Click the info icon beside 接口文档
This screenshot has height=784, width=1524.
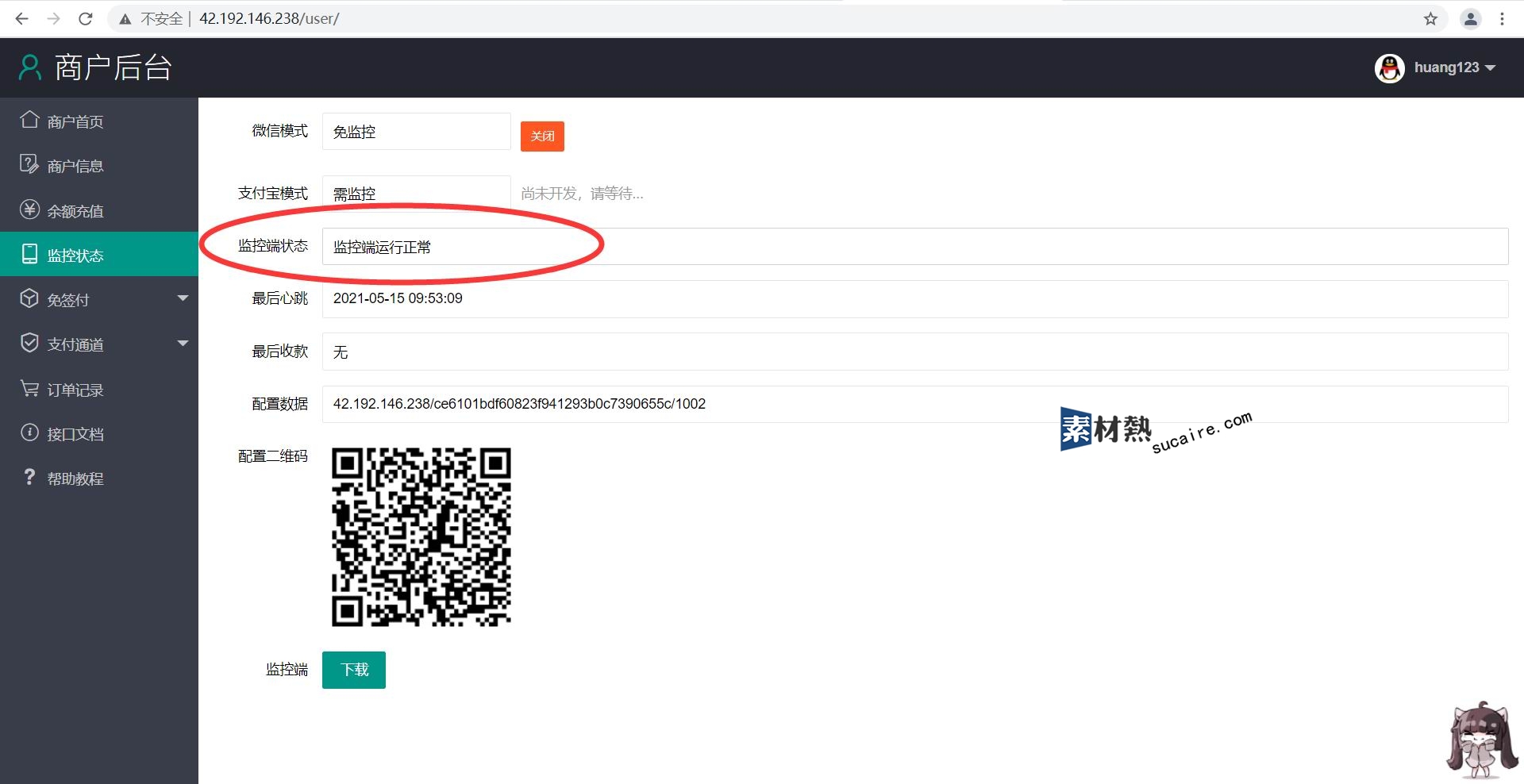29,432
